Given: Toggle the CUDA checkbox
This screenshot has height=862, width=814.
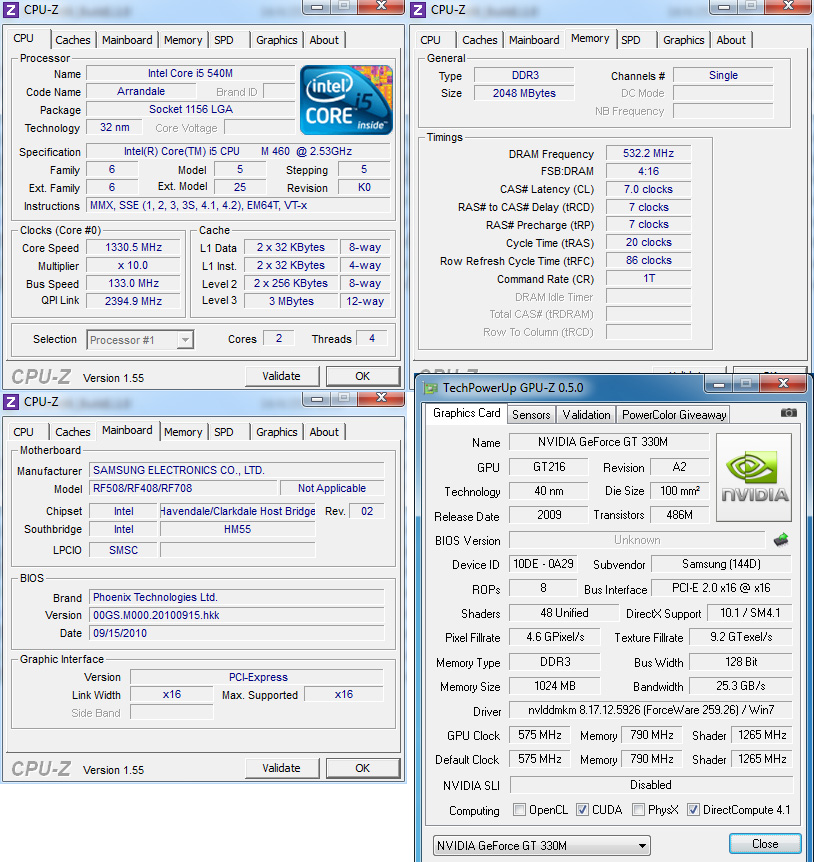Looking at the screenshot, I should click(582, 810).
